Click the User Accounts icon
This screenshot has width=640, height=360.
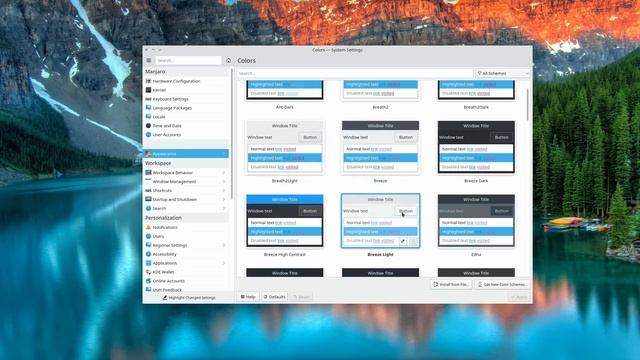coord(148,135)
